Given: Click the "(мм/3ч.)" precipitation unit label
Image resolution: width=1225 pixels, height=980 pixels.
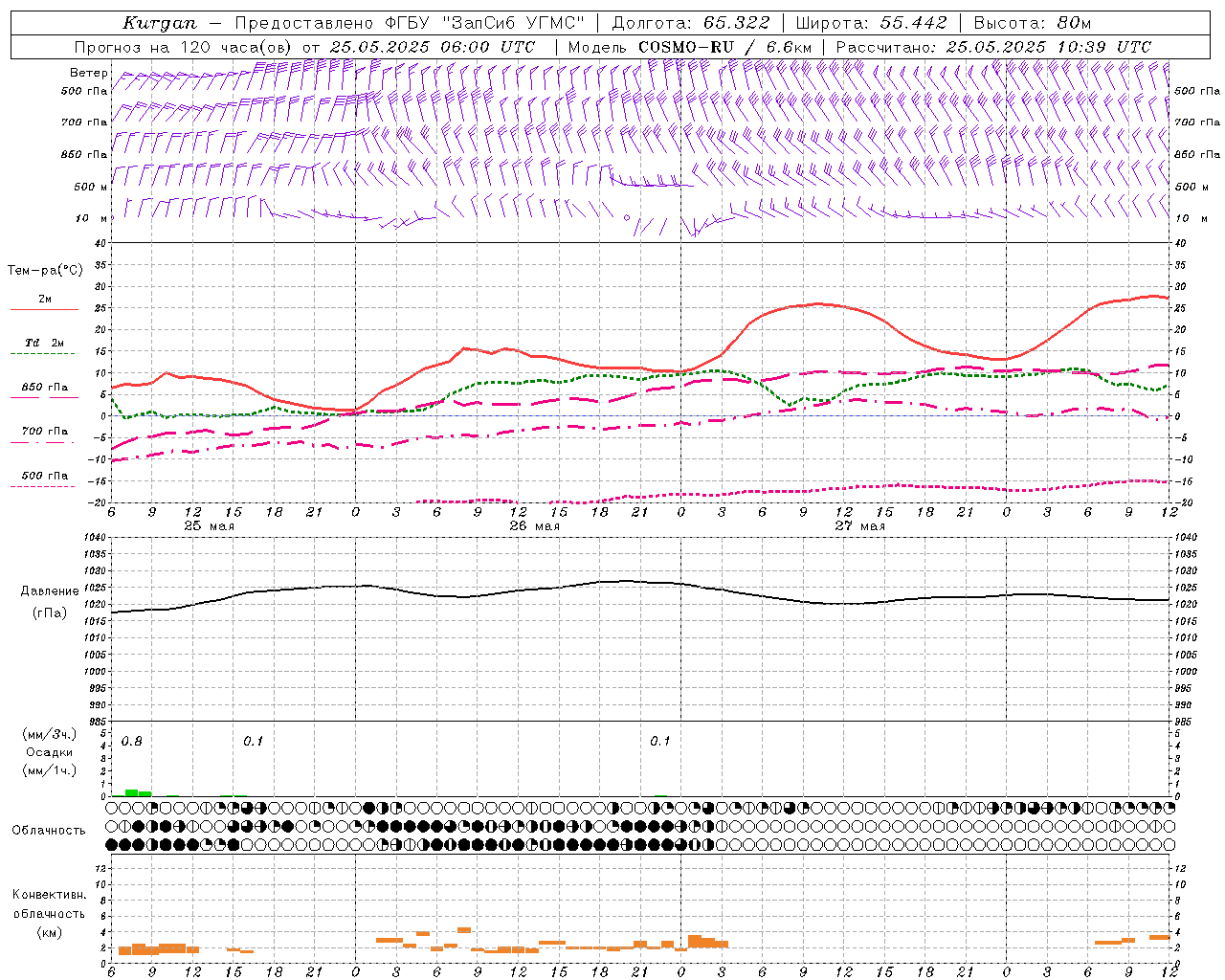Looking at the screenshot, I should 50,734.
